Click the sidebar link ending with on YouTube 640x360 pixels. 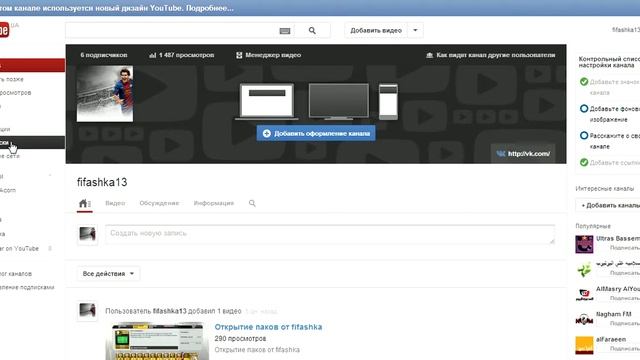point(20,248)
